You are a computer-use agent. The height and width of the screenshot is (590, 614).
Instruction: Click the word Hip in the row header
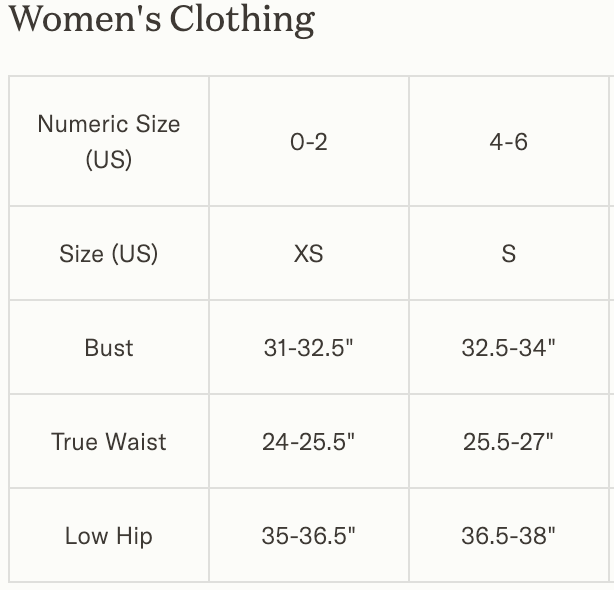click(x=133, y=536)
